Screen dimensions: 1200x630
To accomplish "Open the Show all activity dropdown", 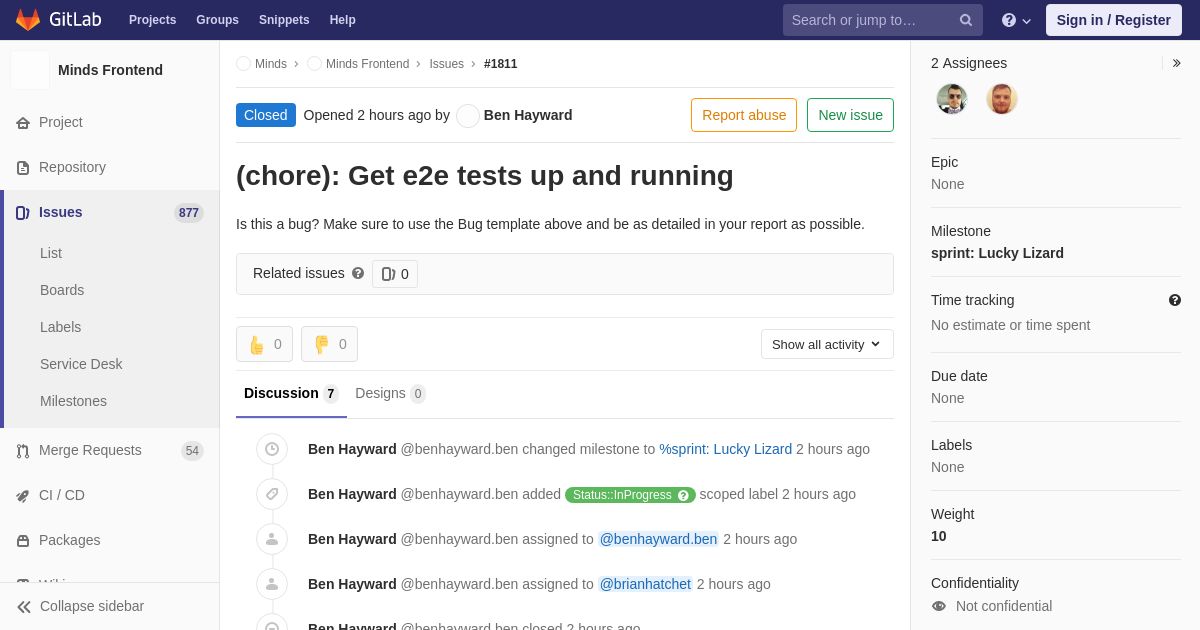I will 827,344.
